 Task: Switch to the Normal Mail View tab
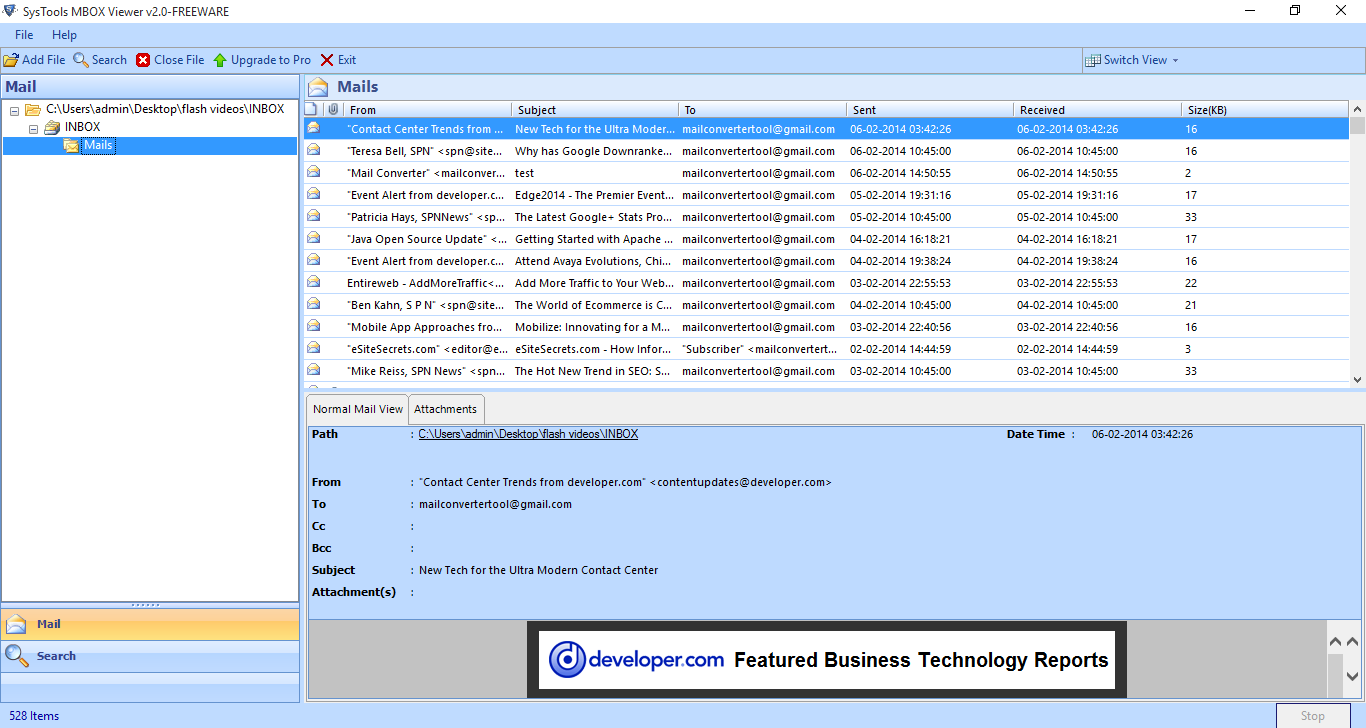pos(358,409)
